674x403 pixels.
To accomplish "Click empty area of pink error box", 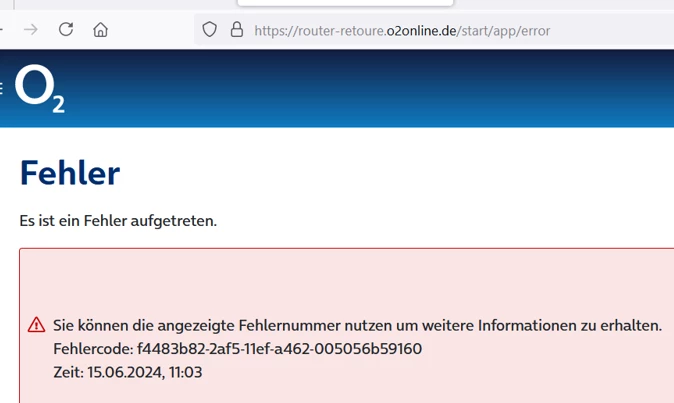I will click(x=350, y=280).
